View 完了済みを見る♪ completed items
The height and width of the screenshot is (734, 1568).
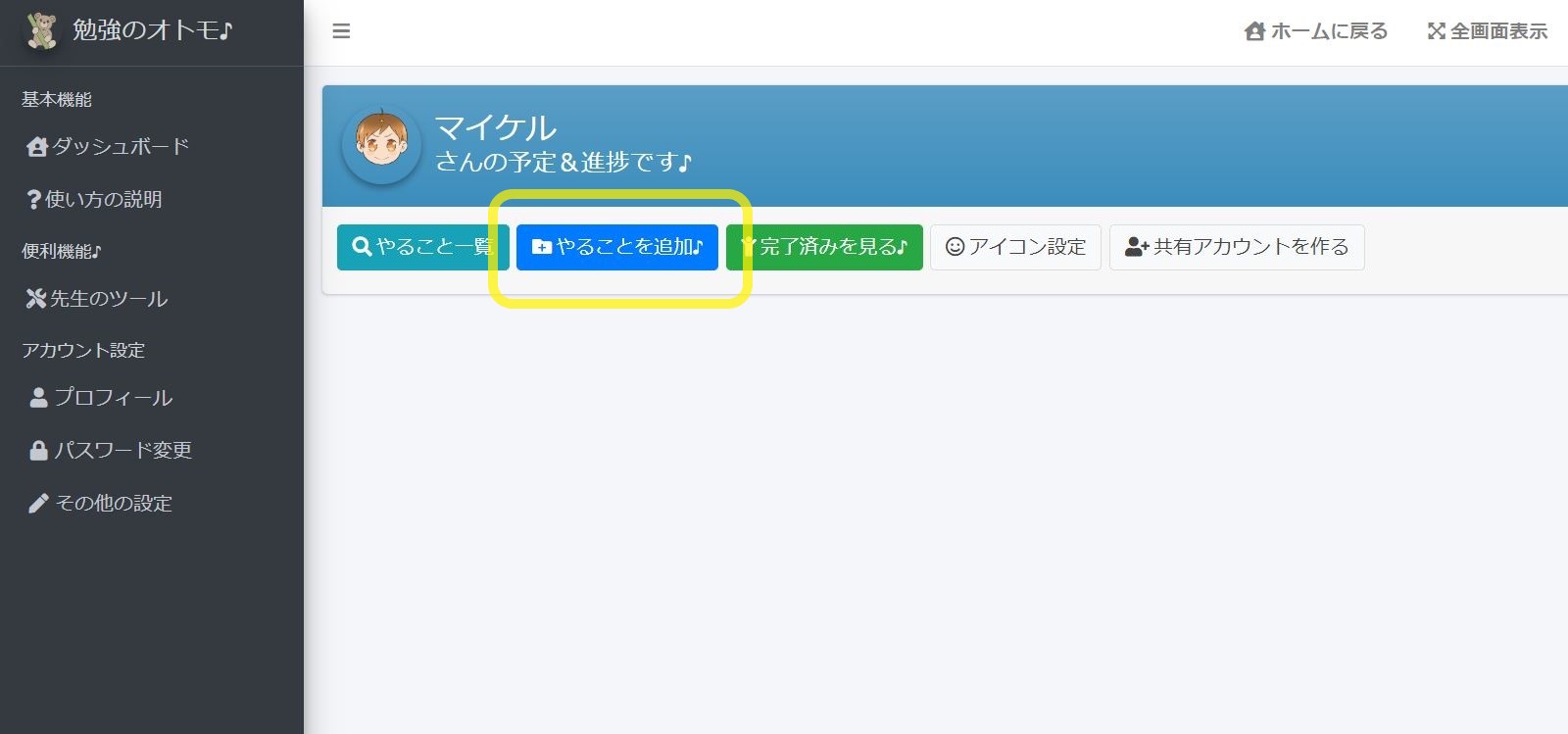[824, 247]
